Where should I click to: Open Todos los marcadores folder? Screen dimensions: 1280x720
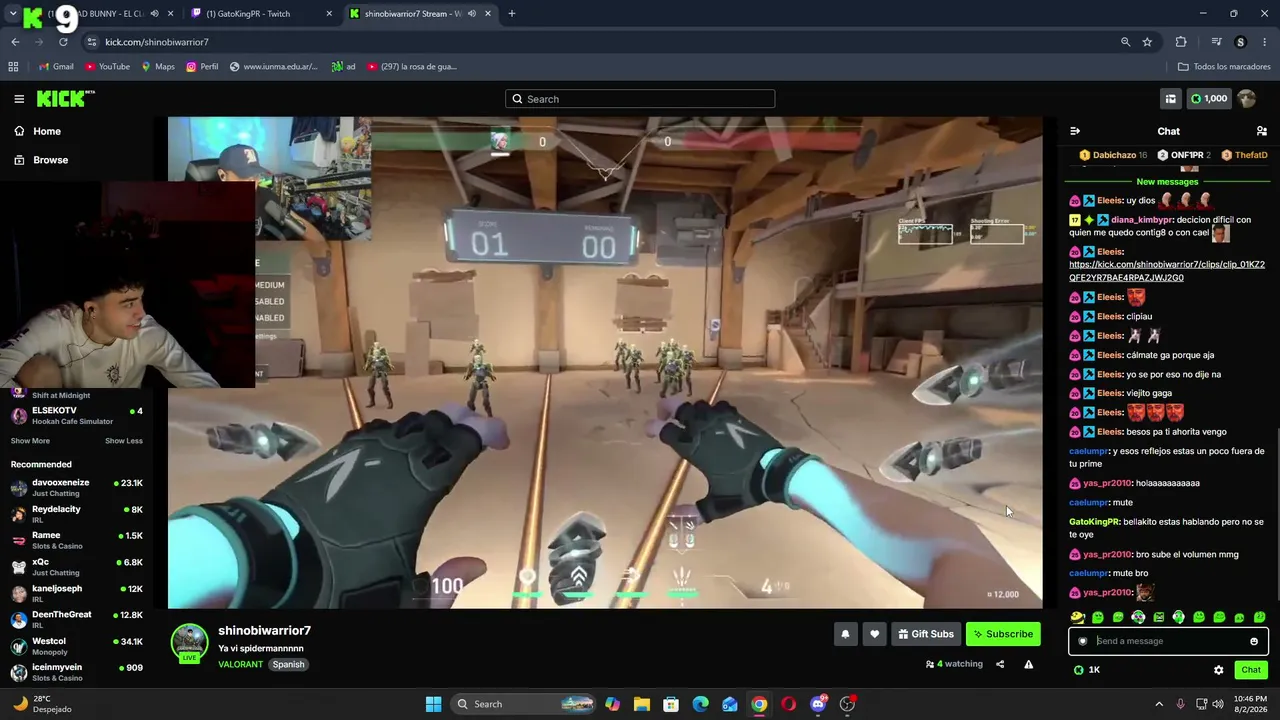coord(1224,67)
